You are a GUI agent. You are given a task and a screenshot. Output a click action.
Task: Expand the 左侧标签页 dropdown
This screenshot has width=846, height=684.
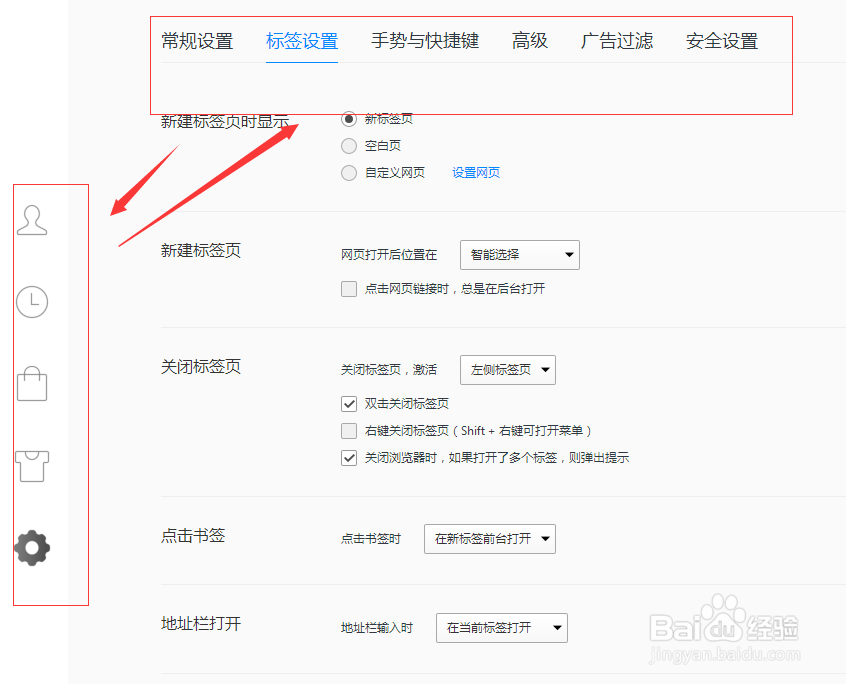pyautogui.click(x=507, y=369)
